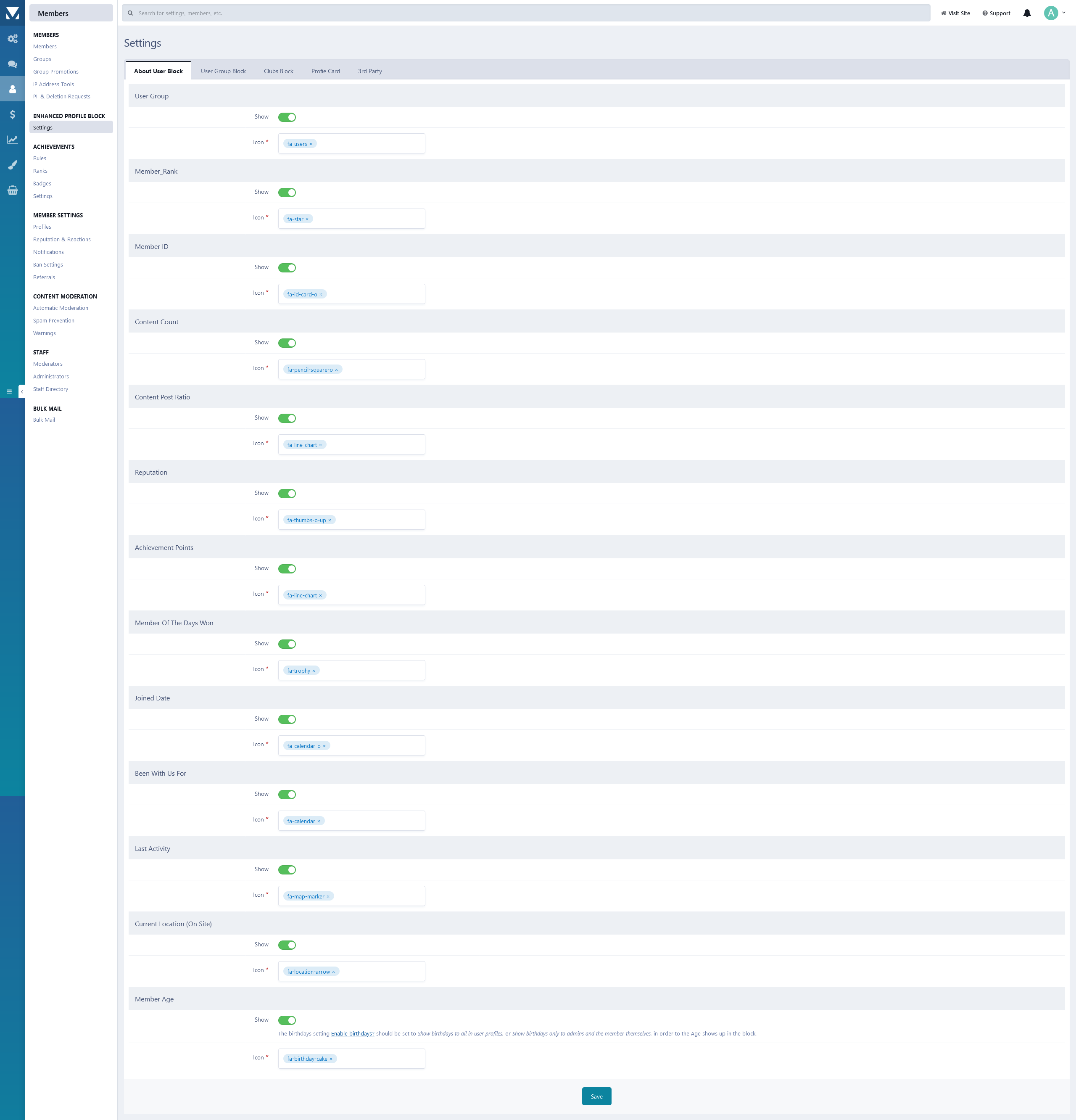Image resolution: width=1076 pixels, height=1120 pixels.
Task: Open the Marketplace basket sidebar icon
Action: pos(13,190)
